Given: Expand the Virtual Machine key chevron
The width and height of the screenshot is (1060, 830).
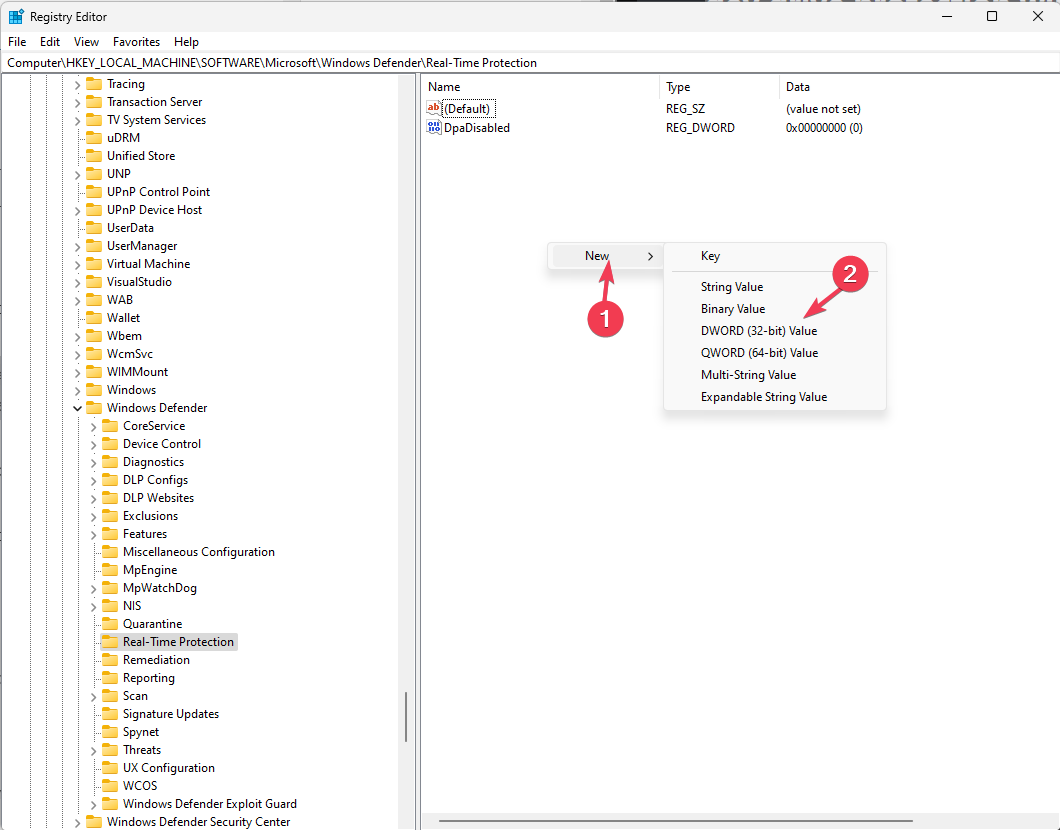Looking at the screenshot, I should pos(77,264).
